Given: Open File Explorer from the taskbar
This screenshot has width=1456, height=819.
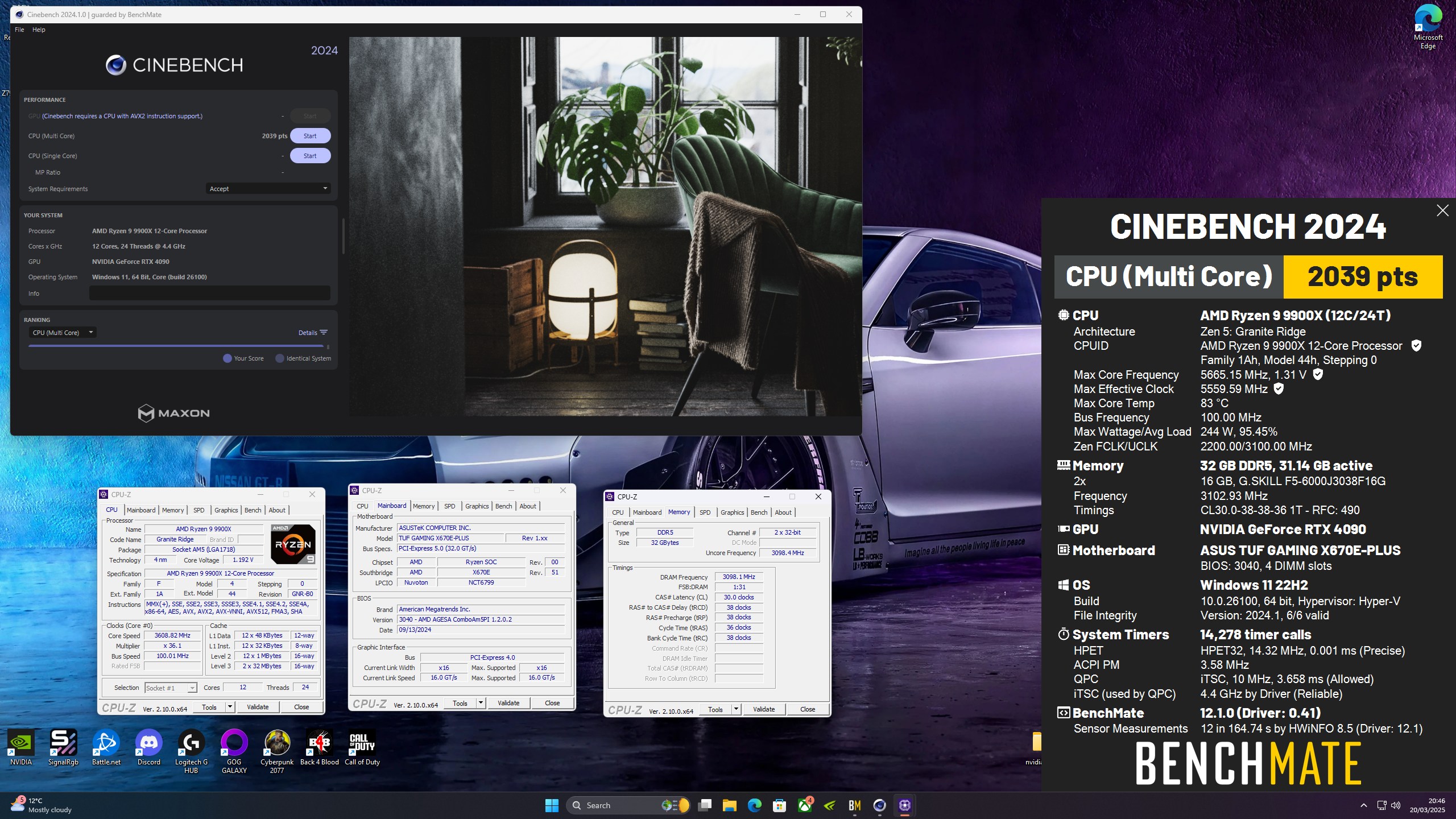Looking at the screenshot, I should click(x=730, y=805).
